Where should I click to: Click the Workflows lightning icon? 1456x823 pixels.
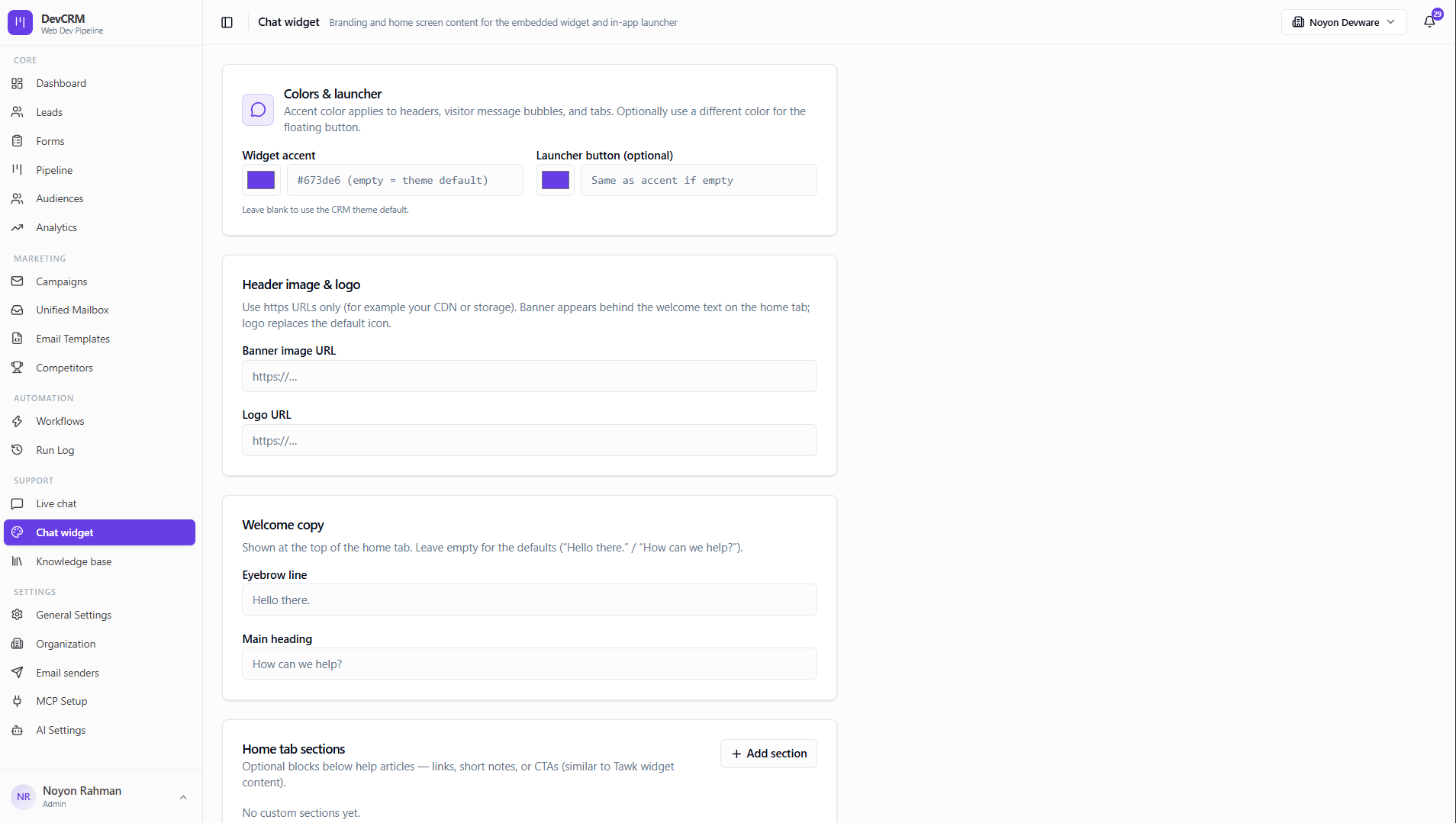pos(18,421)
